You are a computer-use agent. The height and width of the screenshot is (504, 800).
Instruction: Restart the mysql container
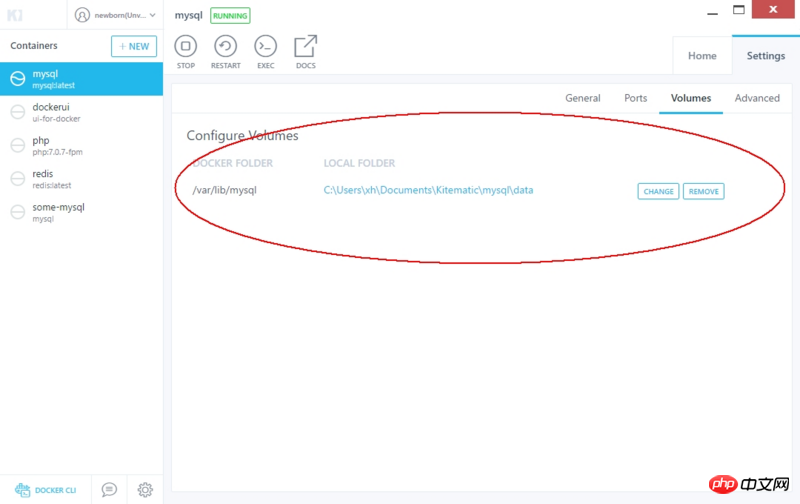pyautogui.click(x=226, y=52)
